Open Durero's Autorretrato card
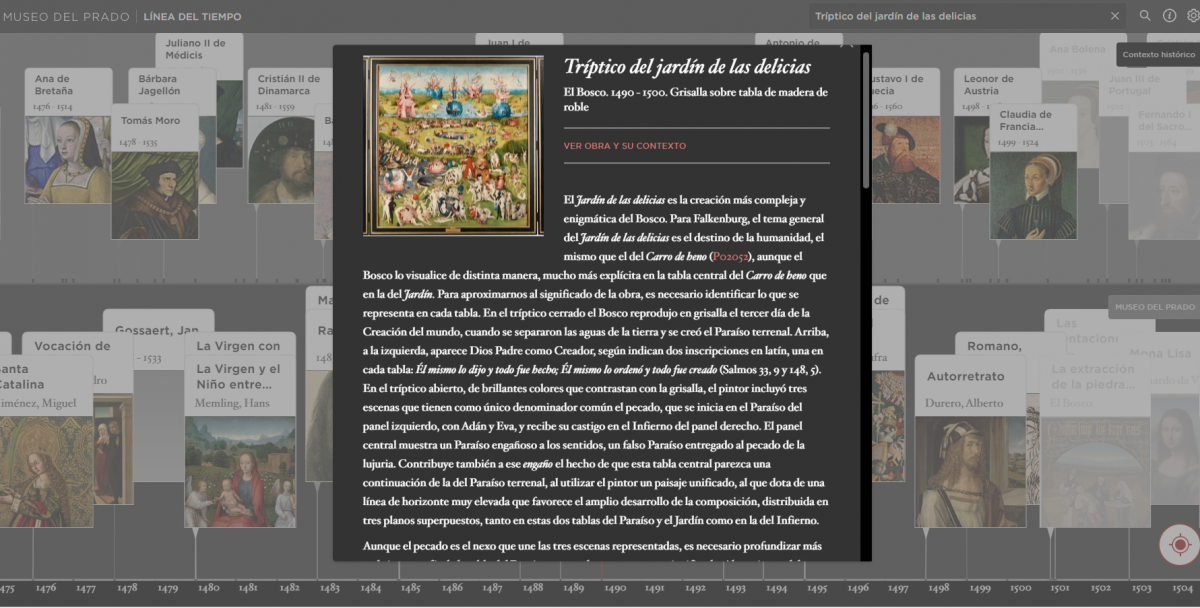 (970, 440)
